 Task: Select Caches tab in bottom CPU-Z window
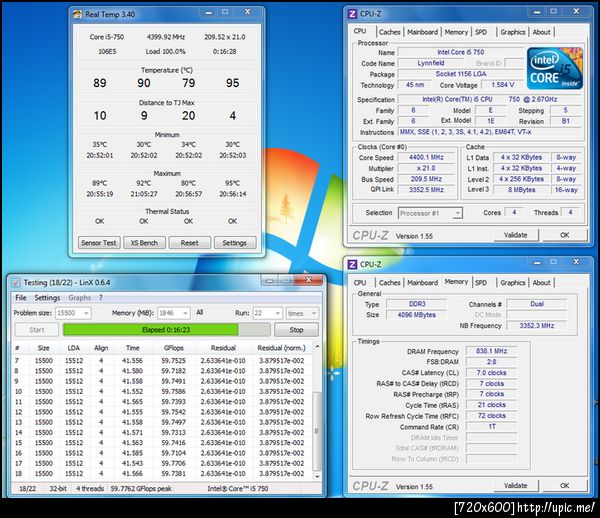coord(390,283)
